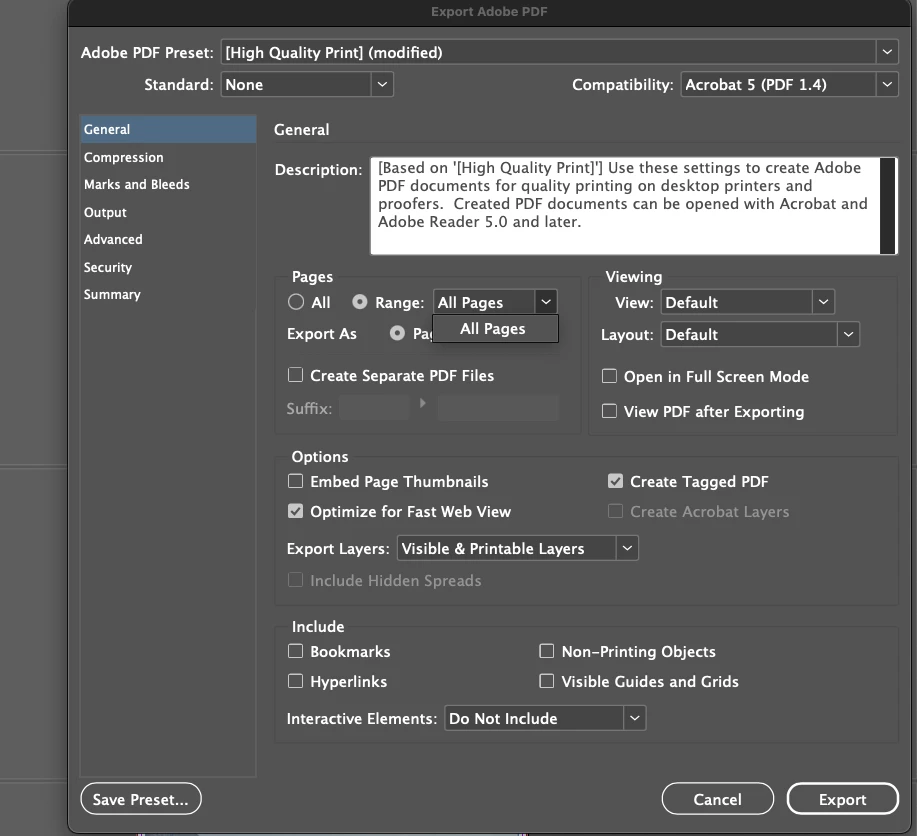This screenshot has width=917, height=836.
Task: Open the Interactive Elements dropdown
Action: click(x=545, y=718)
